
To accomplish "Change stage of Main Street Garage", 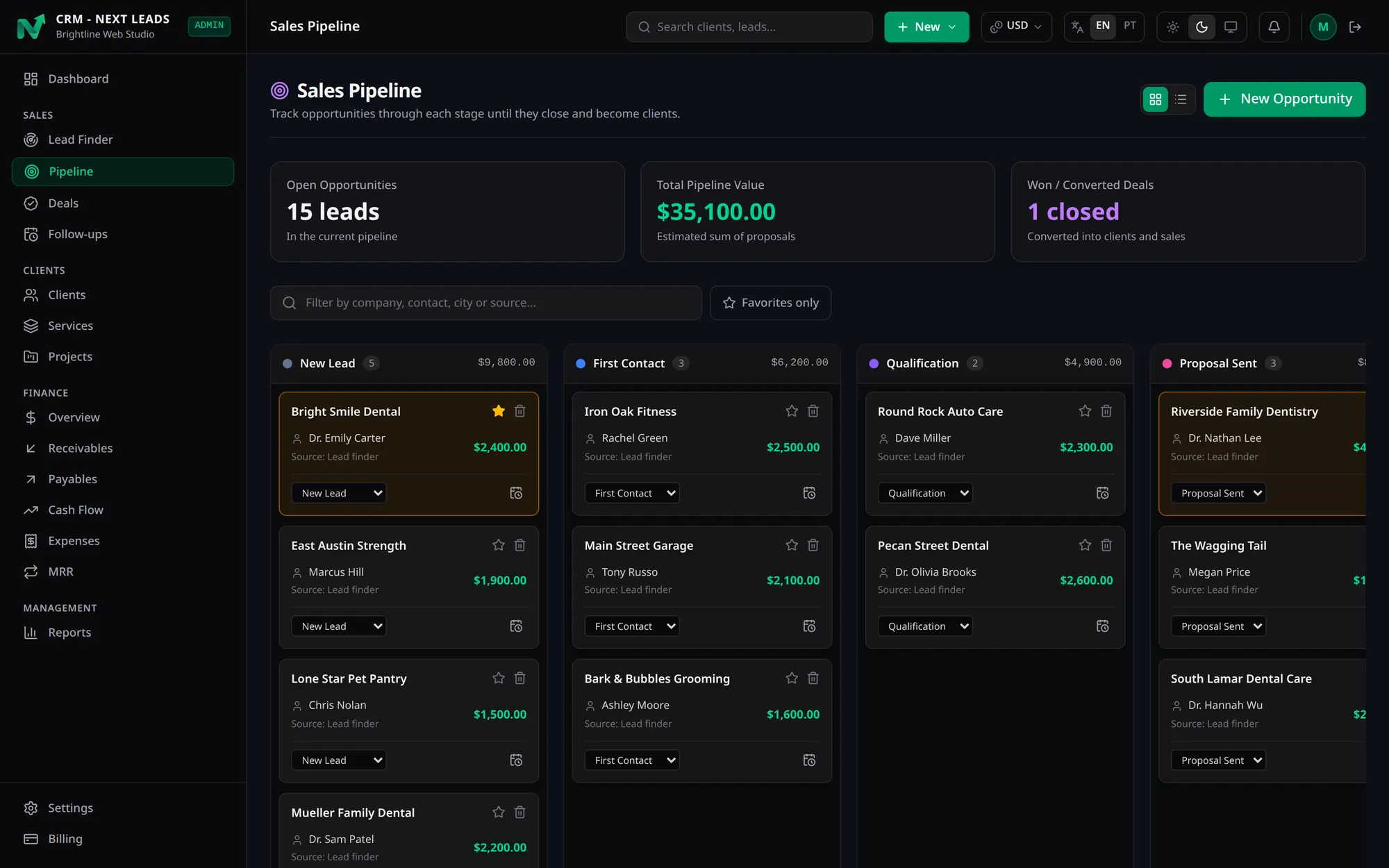I will (x=632, y=626).
